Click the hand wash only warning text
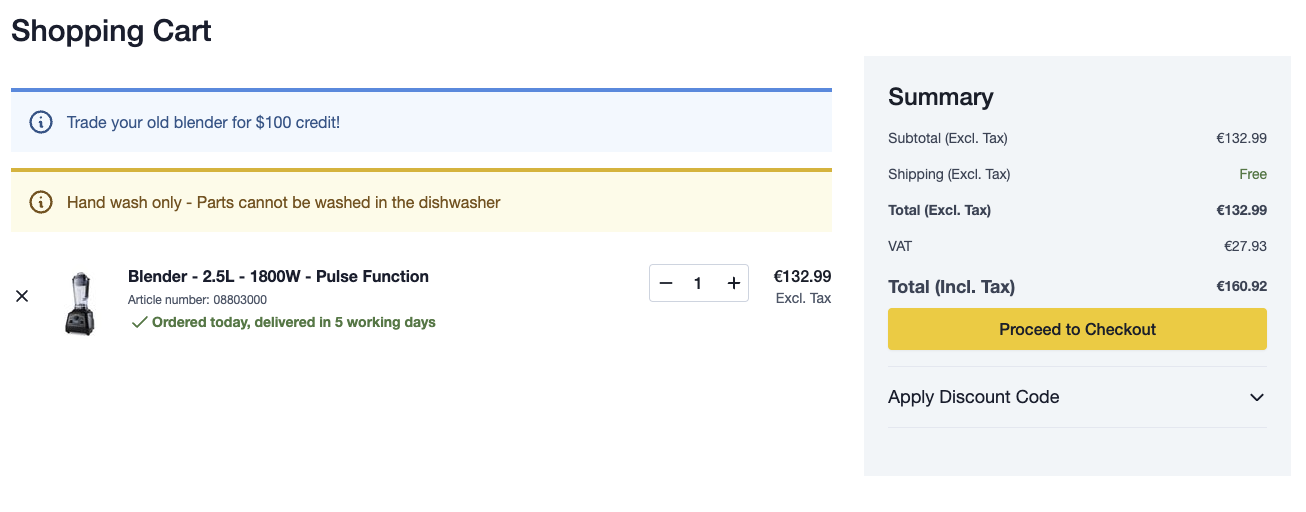Screen dimensions: 1306x512 coord(283,203)
